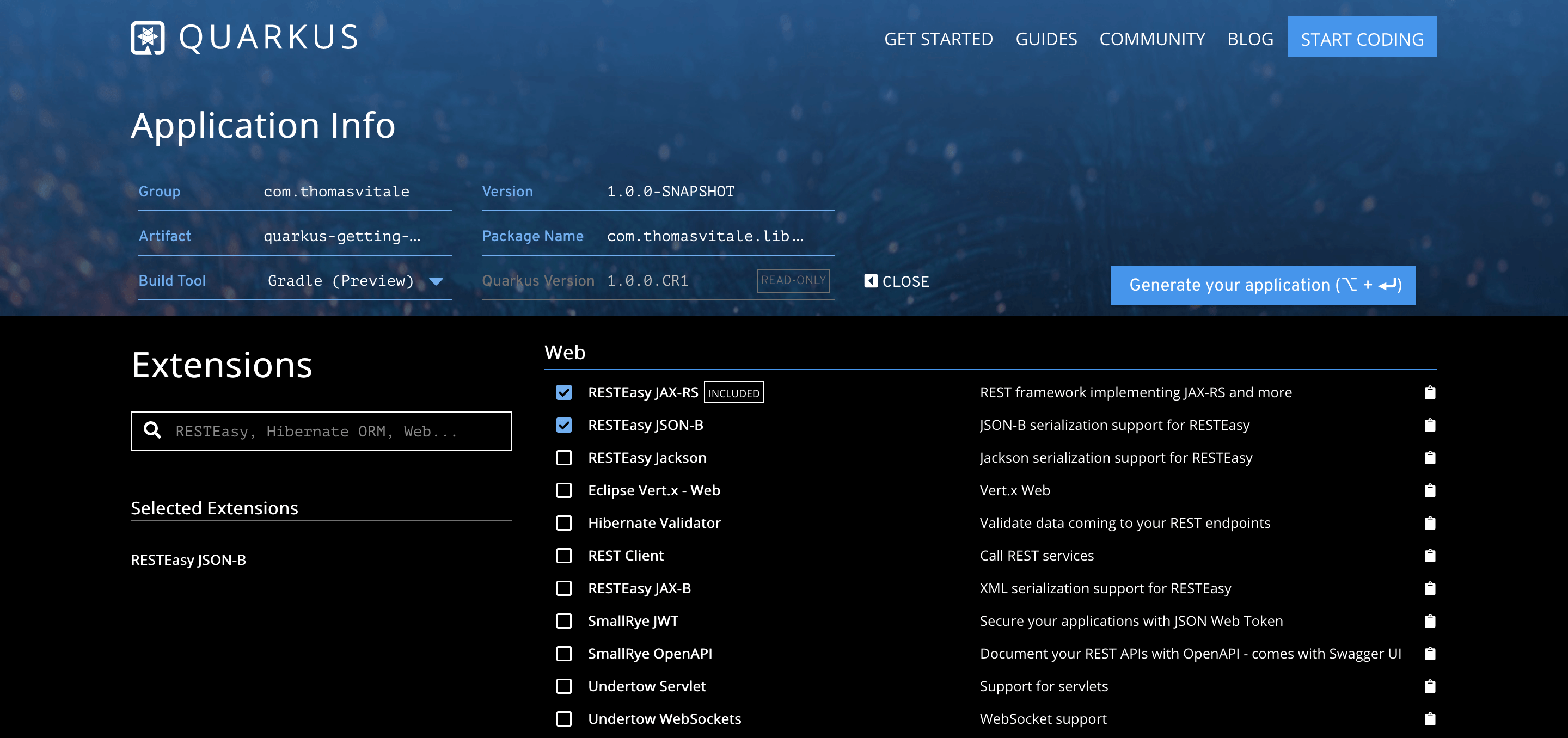Click clipboard icon for REST Client

tap(1429, 556)
